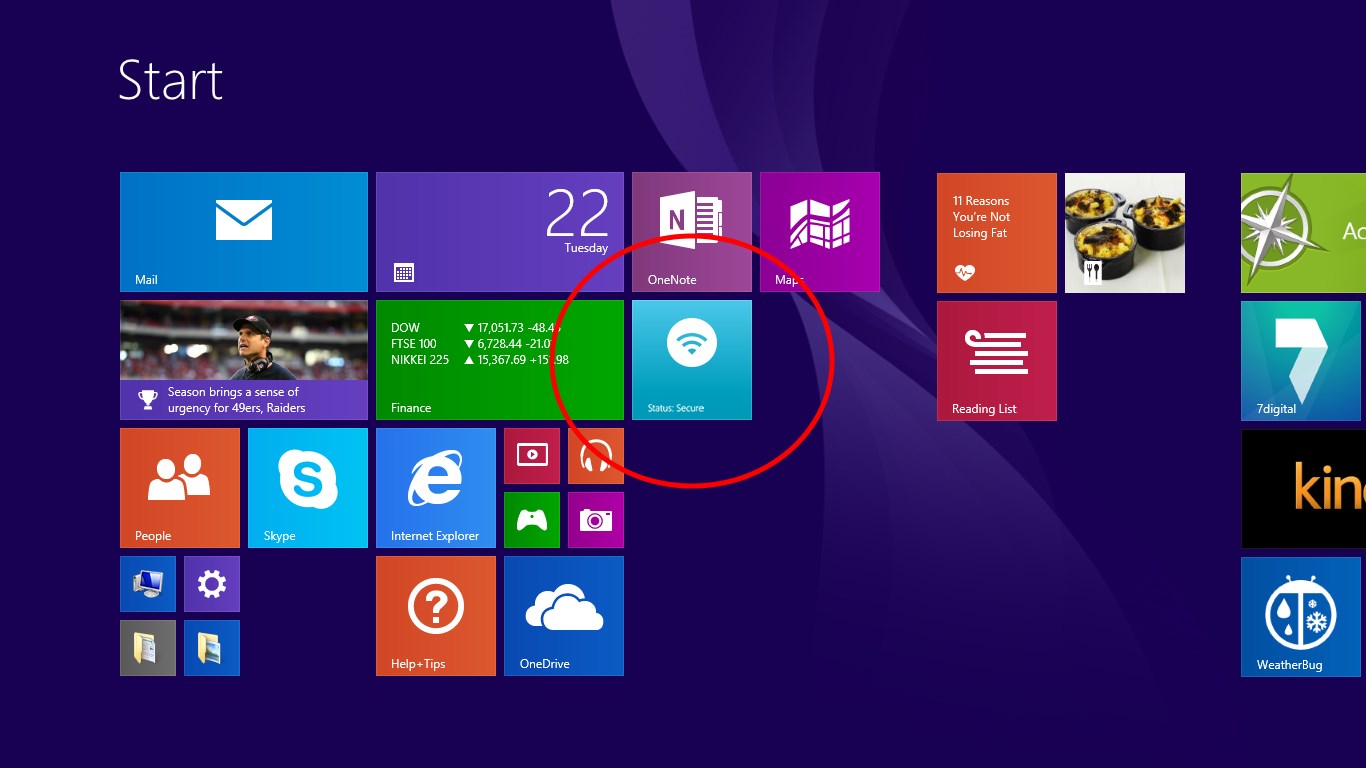The image size is (1366, 768).
Task: Open the 7digital music tile
Action: [1300, 360]
